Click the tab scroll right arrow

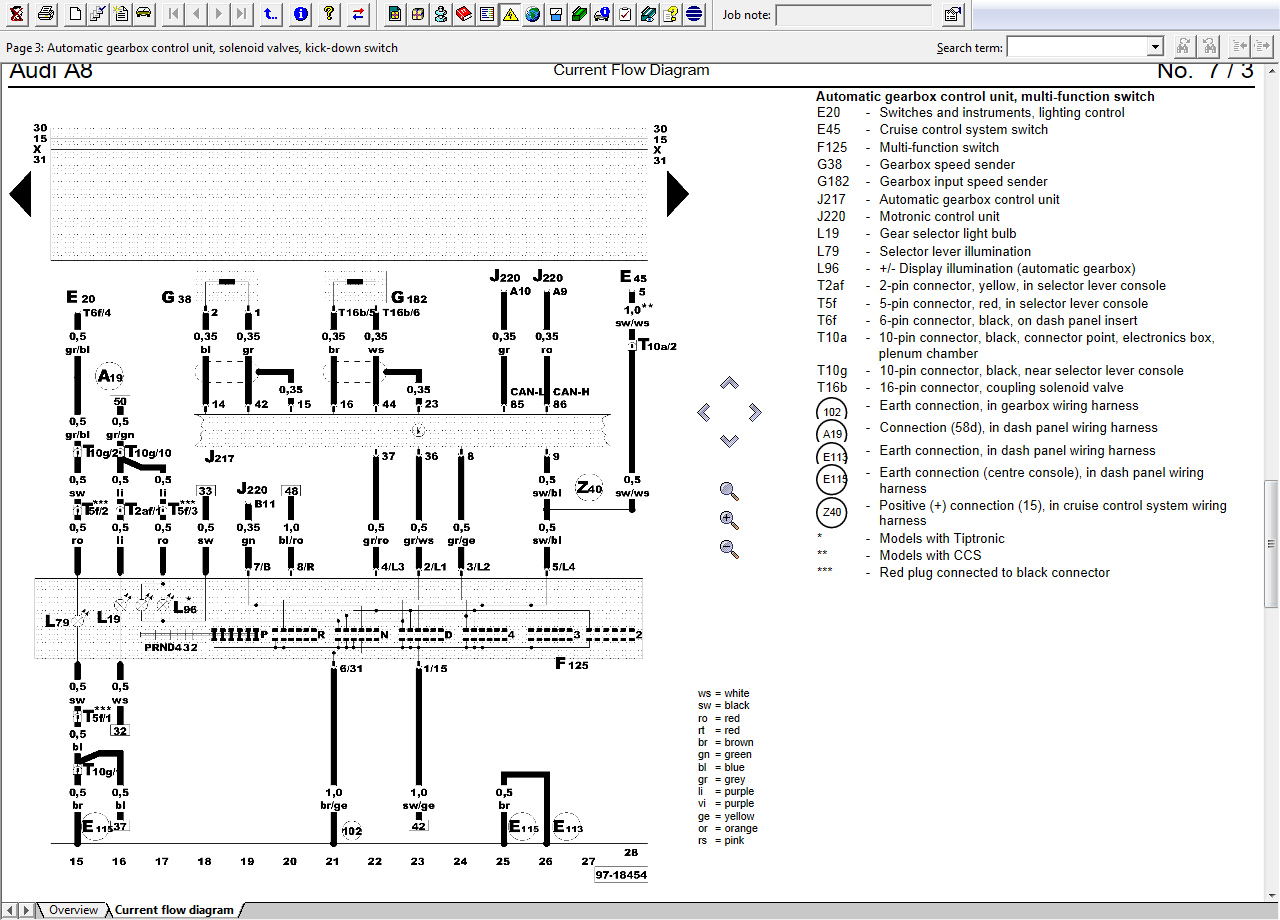(x=27, y=910)
